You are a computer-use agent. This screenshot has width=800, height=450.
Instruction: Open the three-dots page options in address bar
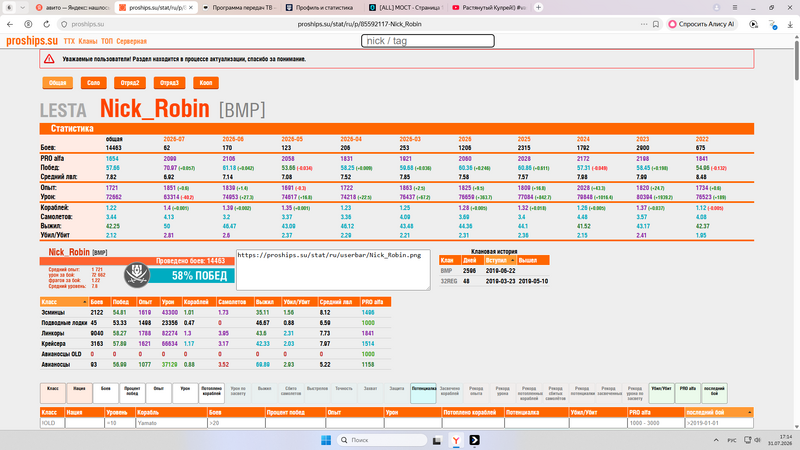[644, 24]
